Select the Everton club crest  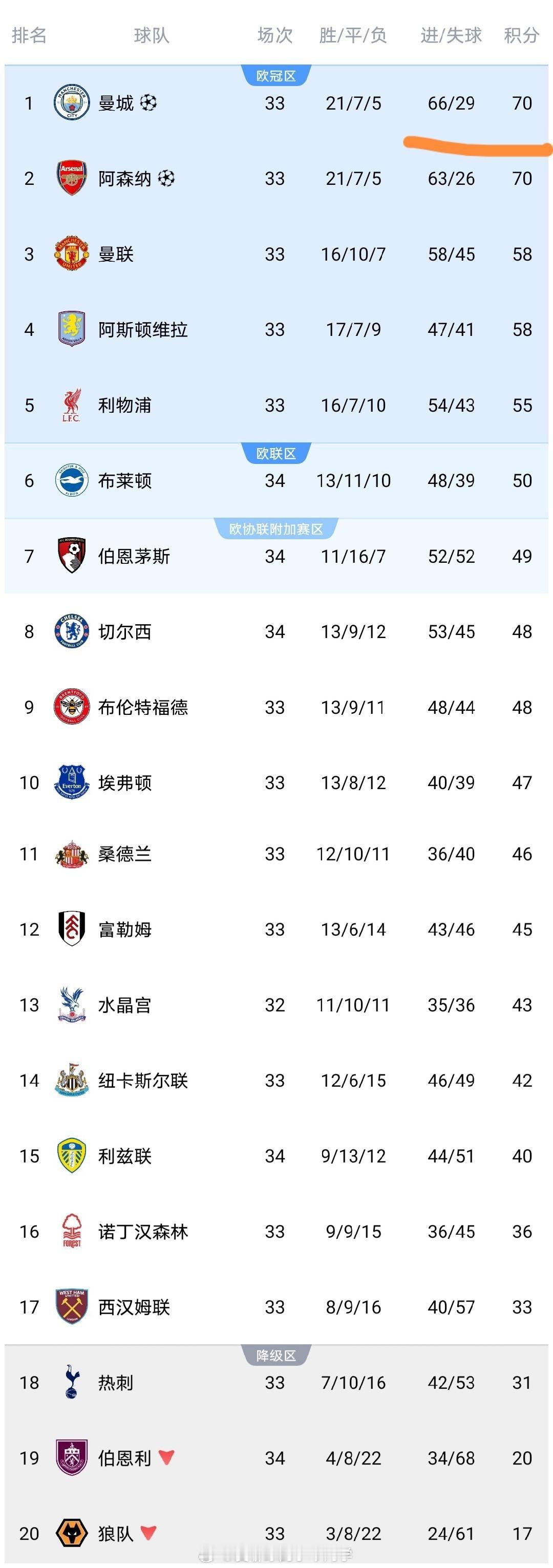(72, 783)
